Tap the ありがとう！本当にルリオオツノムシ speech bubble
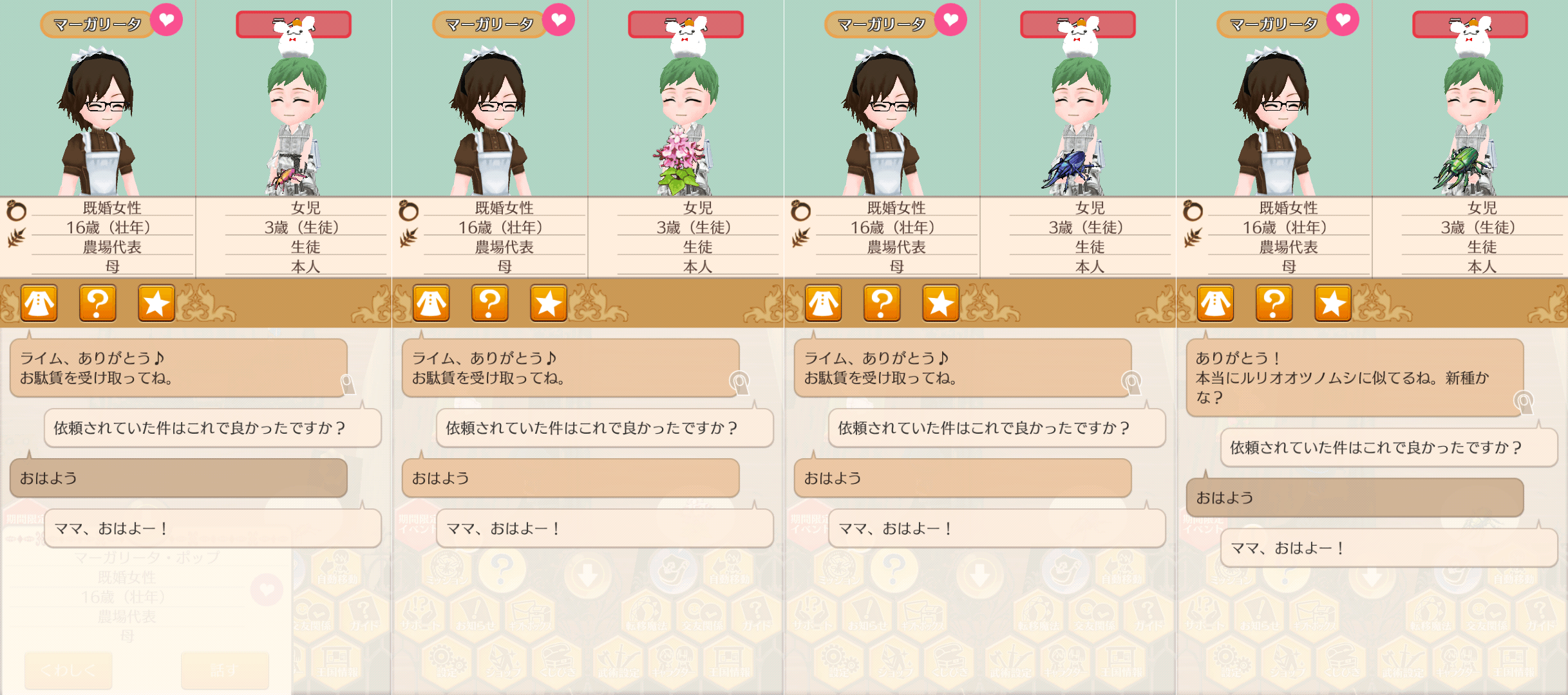This screenshot has width=1568, height=695. [1355, 378]
